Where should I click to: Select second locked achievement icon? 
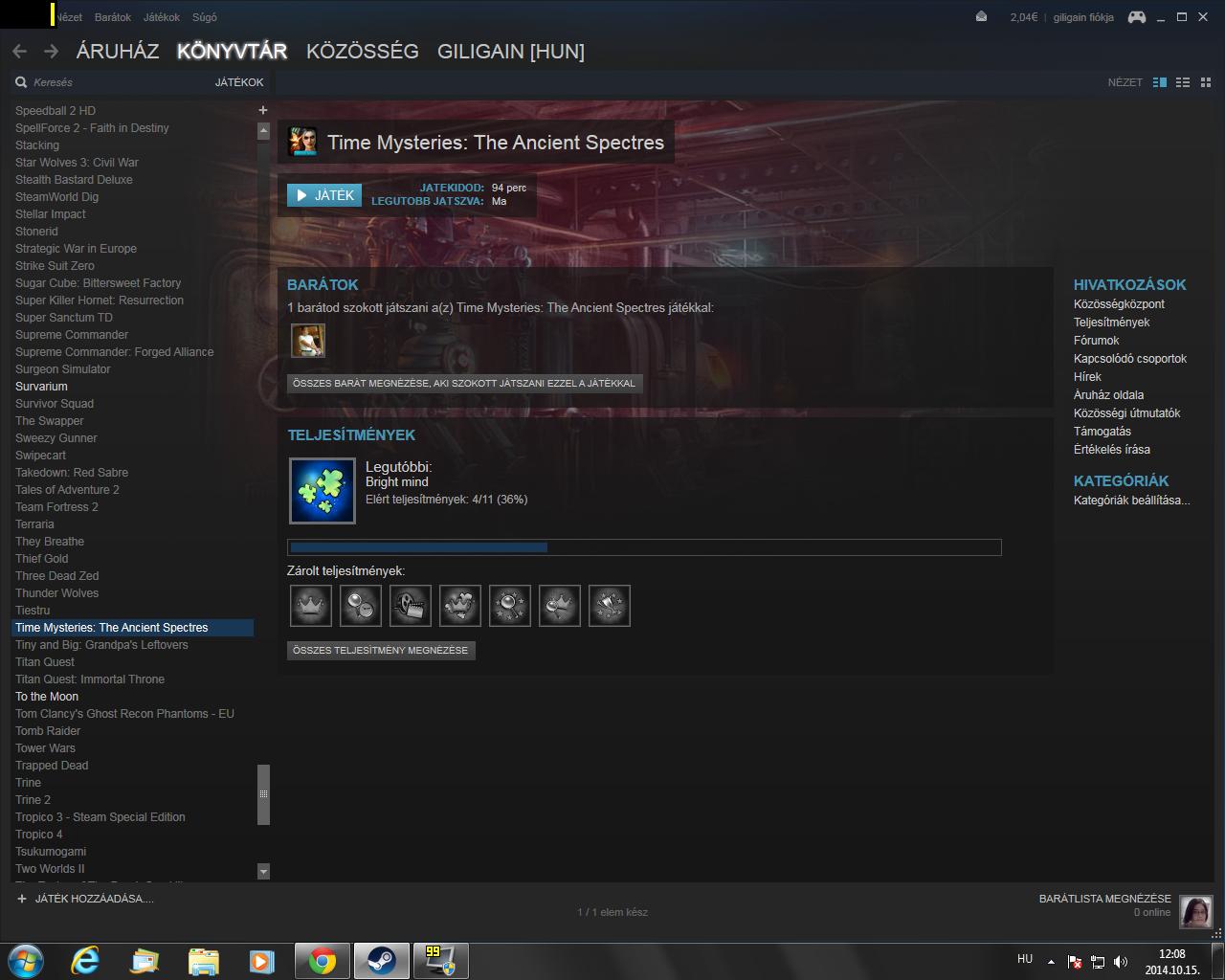(361, 606)
